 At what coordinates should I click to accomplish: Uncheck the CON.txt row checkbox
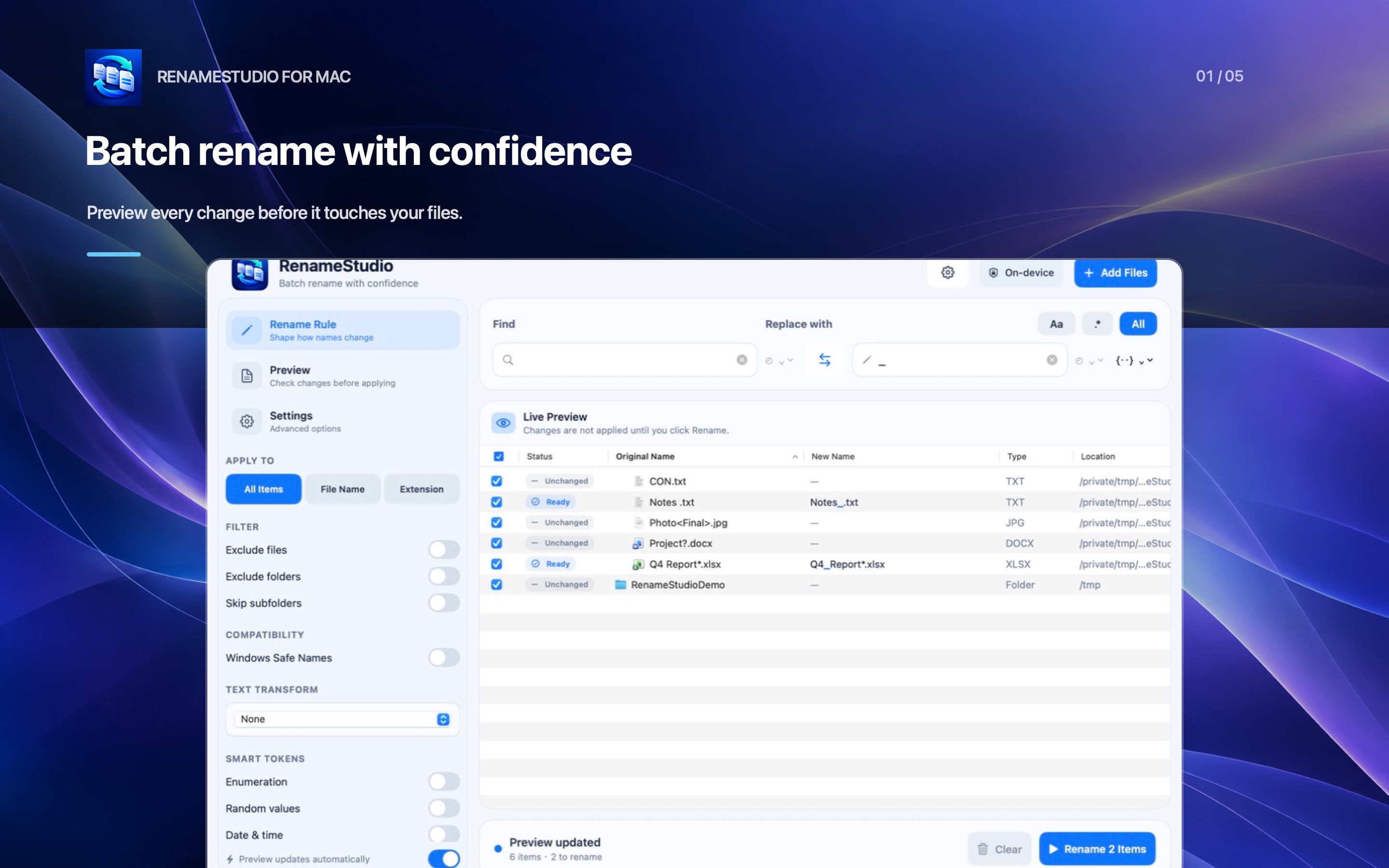(x=496, y=481)
